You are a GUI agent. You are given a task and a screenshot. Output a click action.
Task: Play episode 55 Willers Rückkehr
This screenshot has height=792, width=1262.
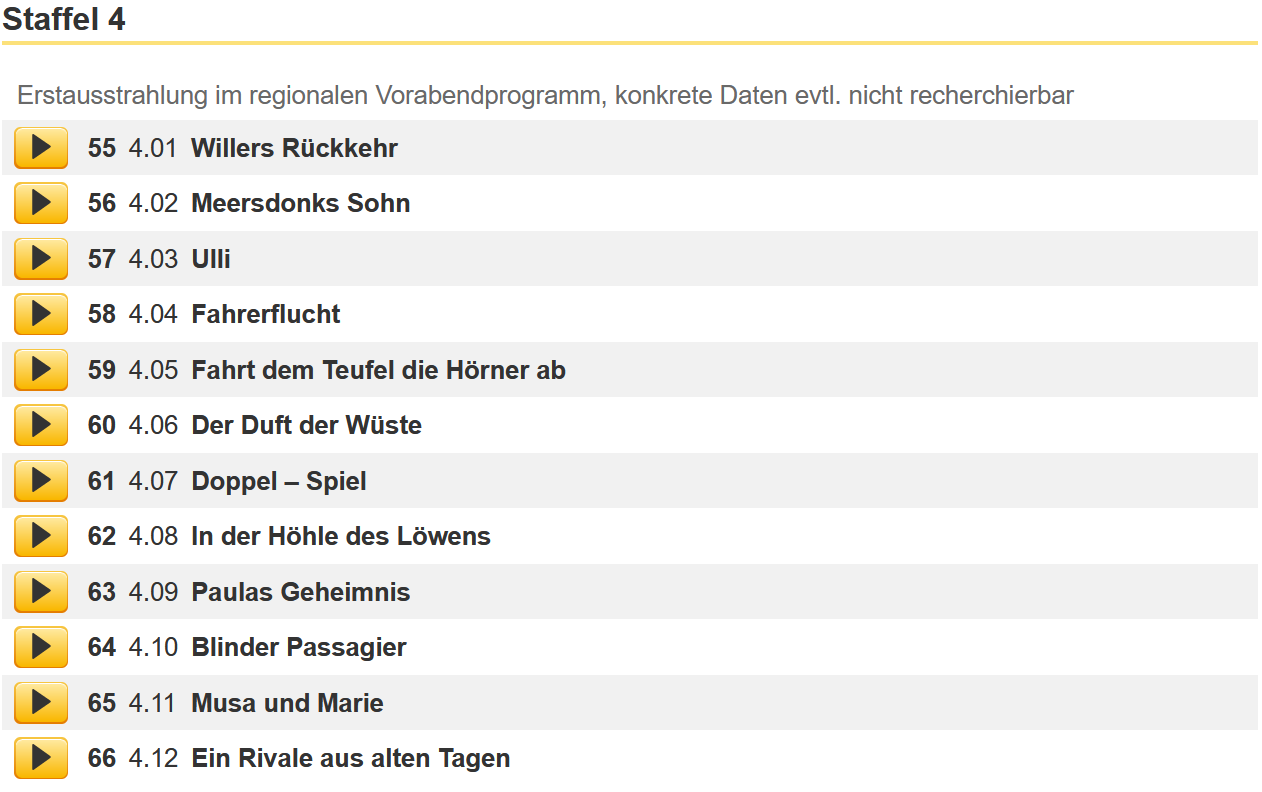click(x=41, y=148)
